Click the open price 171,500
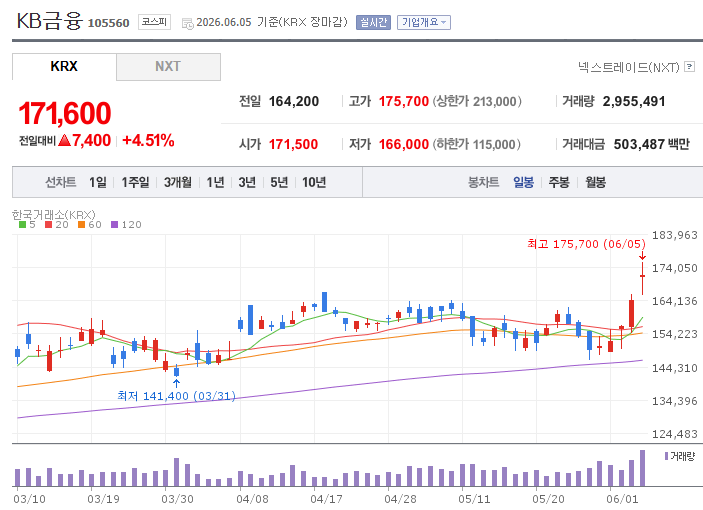The height and width of the screenshot is (510, 703). coord(293,144)
